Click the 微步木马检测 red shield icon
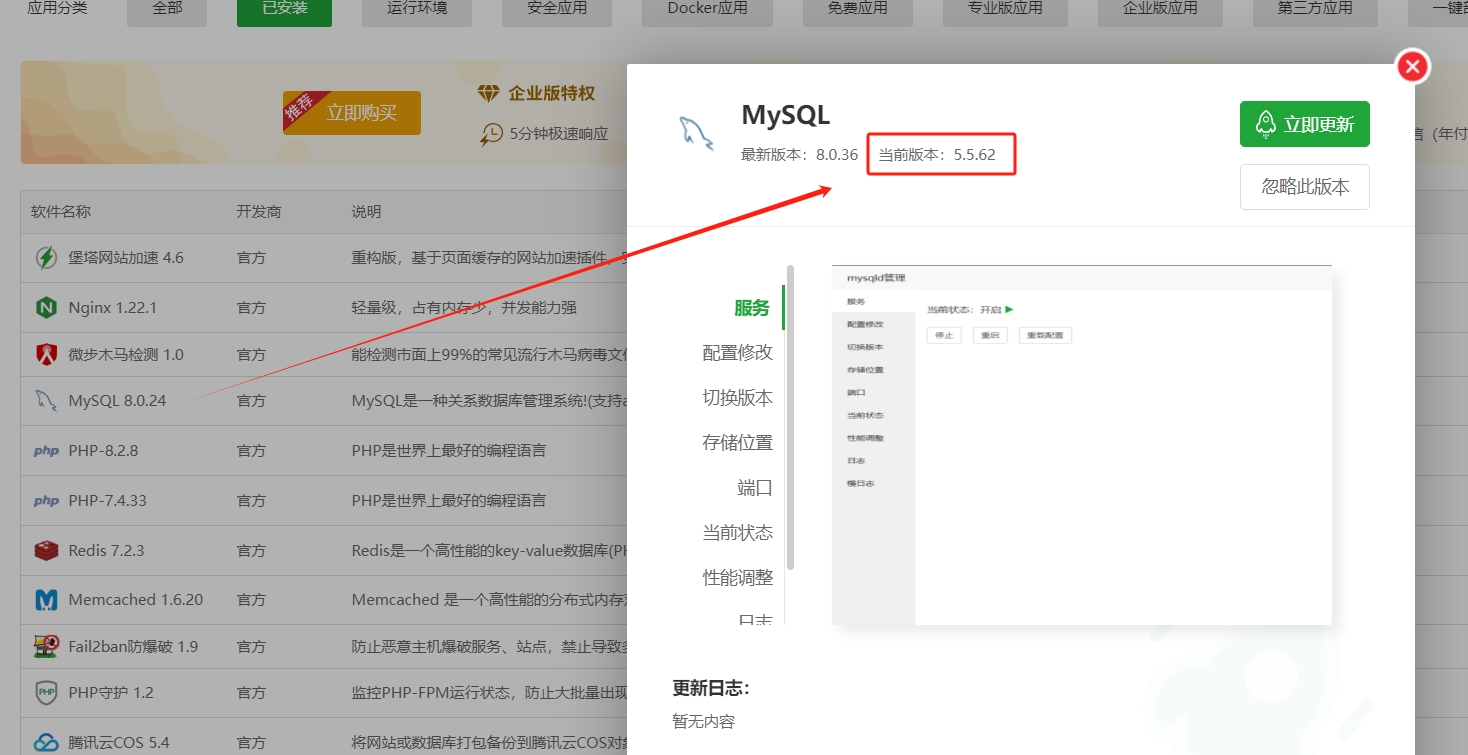The height and width of the screenshot is (755, 1468). pyautogui.click(x=46, y=354)
